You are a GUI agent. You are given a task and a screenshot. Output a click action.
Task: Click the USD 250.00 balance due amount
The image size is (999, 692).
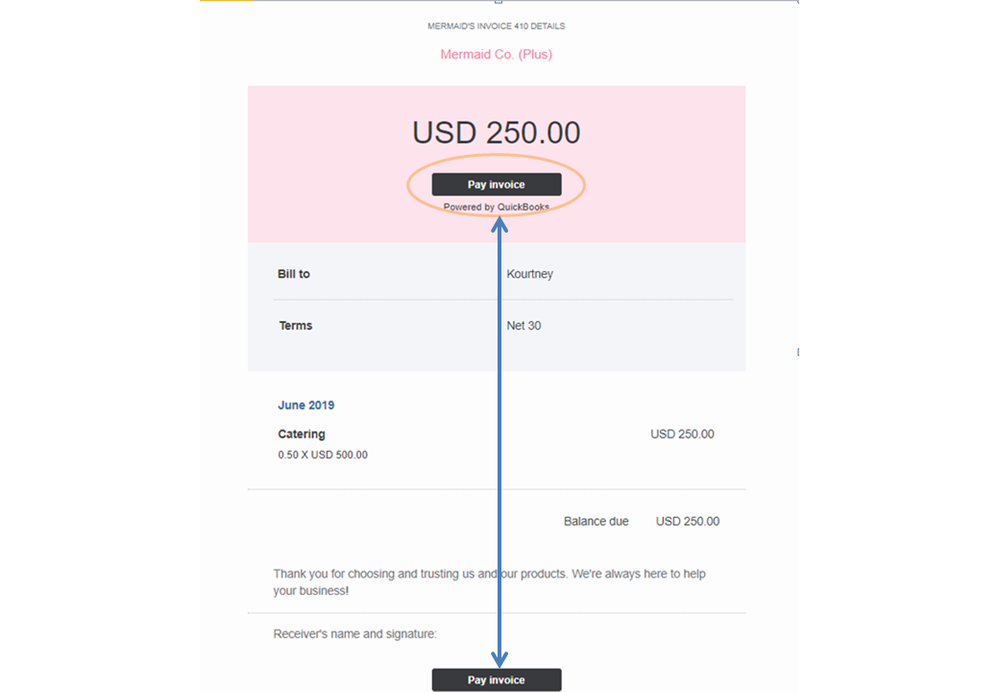(x=688, y=521)
